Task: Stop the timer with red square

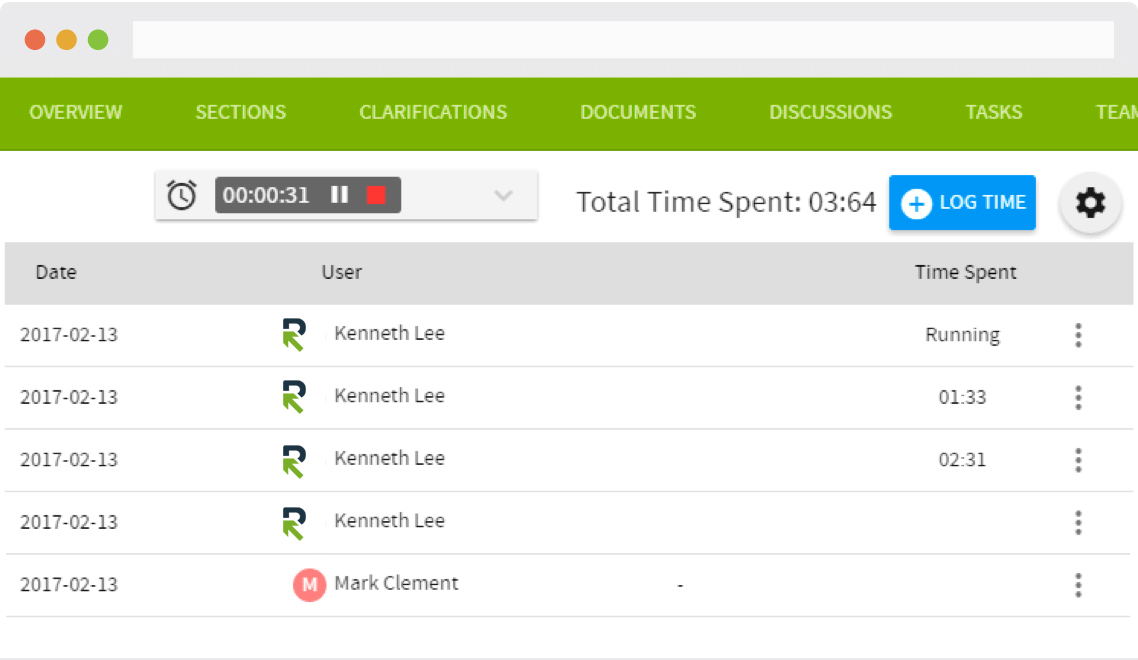Action: [376, 195]
